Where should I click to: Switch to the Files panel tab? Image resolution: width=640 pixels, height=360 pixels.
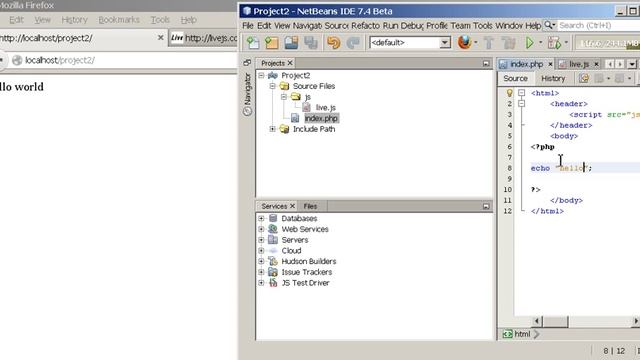tap(310, 206)
